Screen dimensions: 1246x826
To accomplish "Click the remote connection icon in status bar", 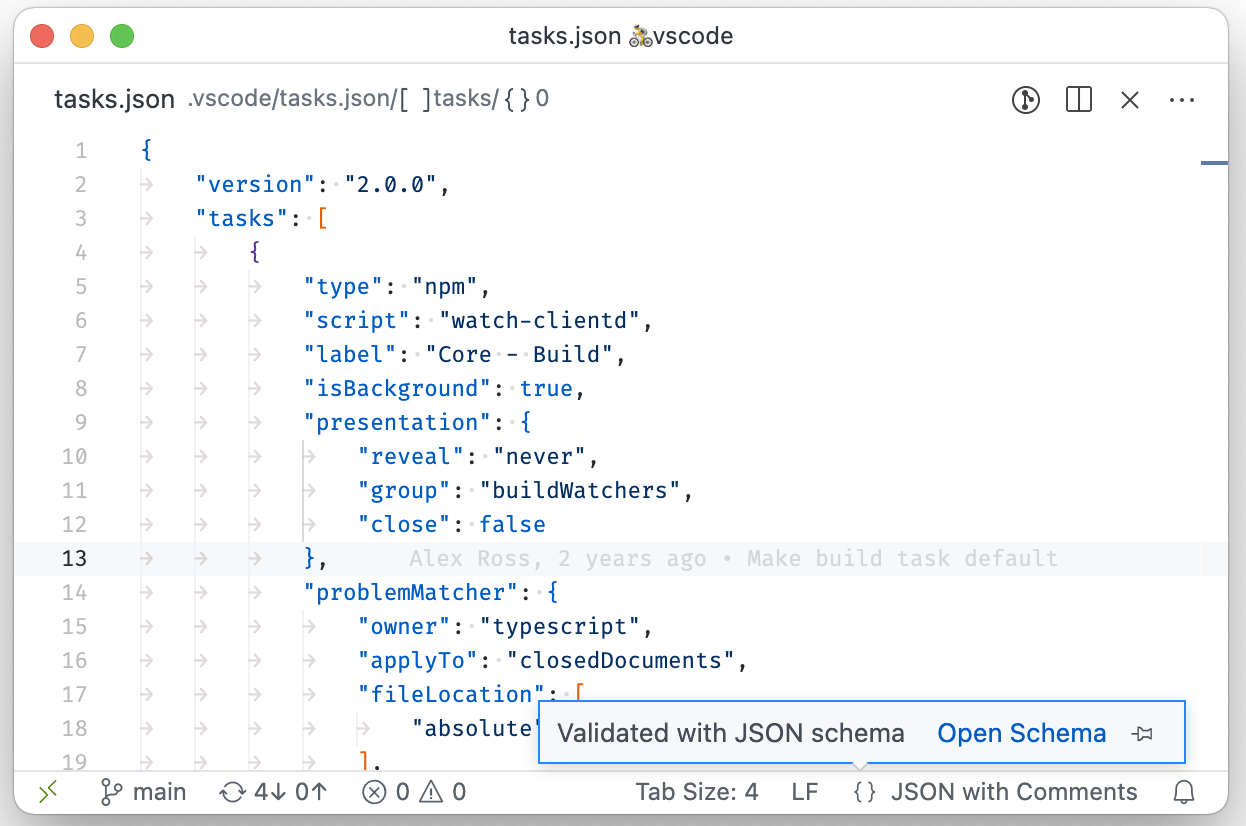I will [47, 791].
